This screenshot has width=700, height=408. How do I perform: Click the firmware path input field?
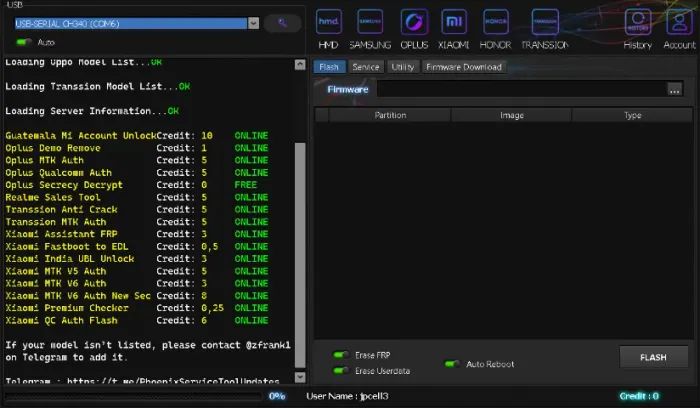click(521, 89)
